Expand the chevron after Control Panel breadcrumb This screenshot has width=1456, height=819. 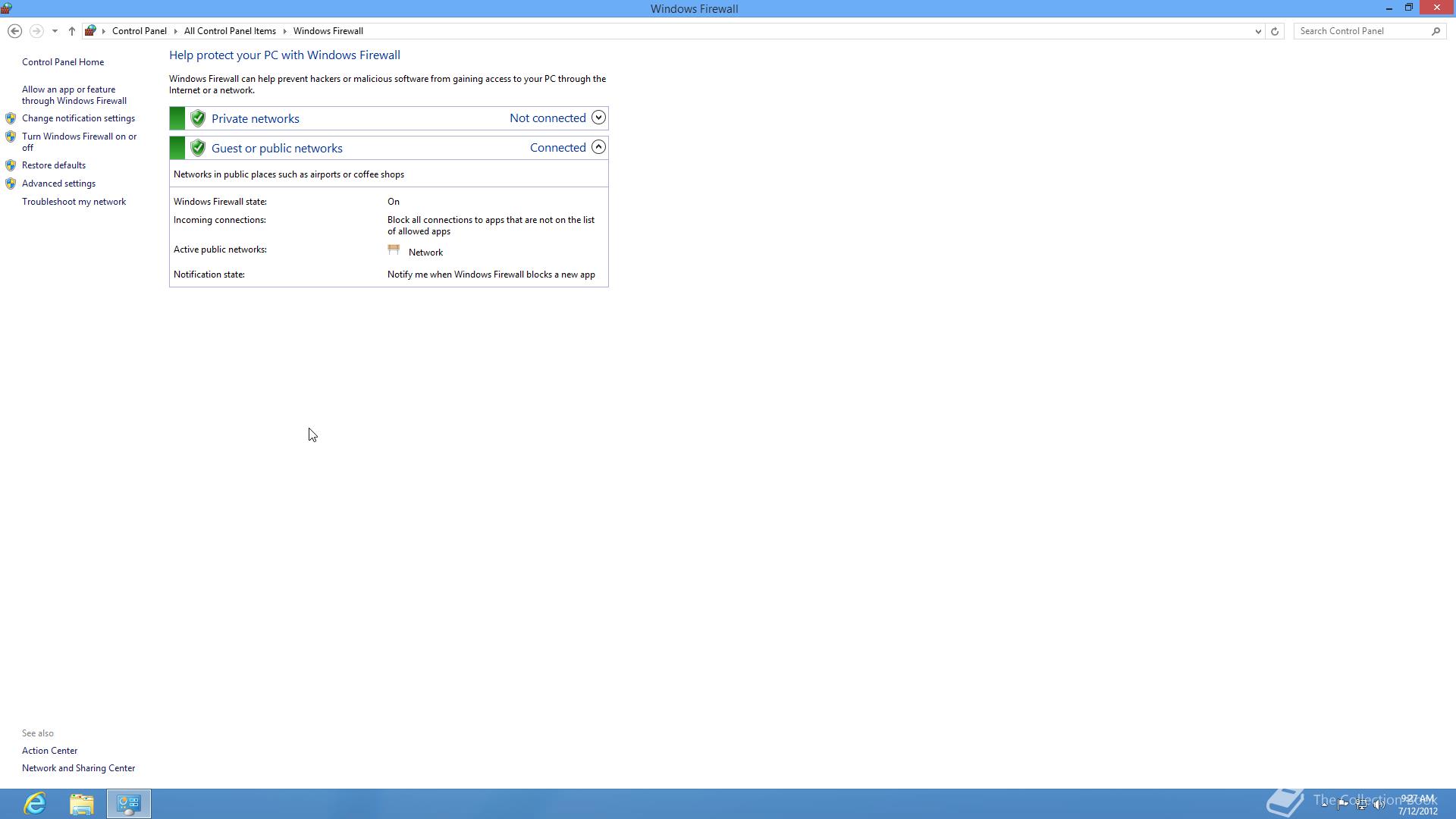175,31
